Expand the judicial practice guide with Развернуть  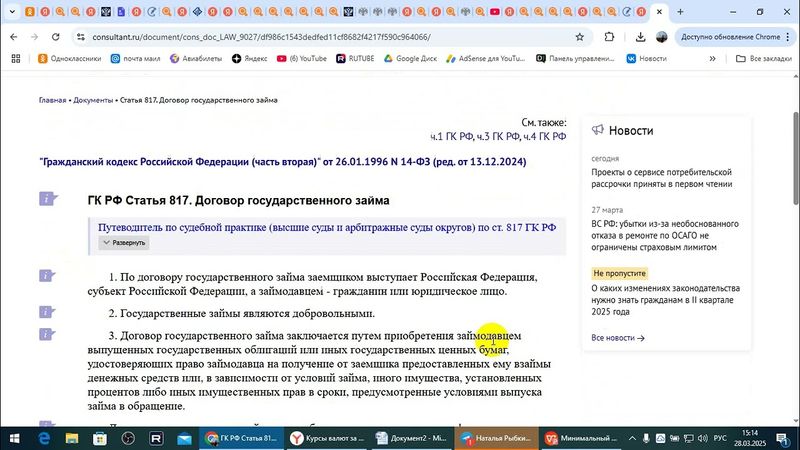point(124,243)
